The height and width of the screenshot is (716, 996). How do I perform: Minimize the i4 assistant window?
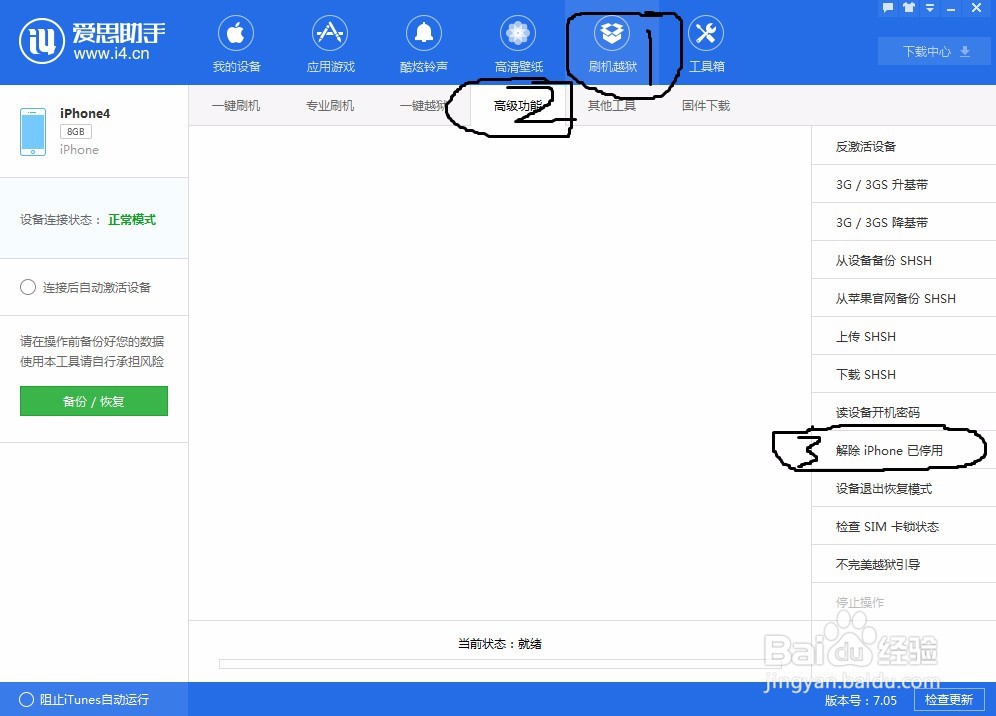tap(951, 8)
